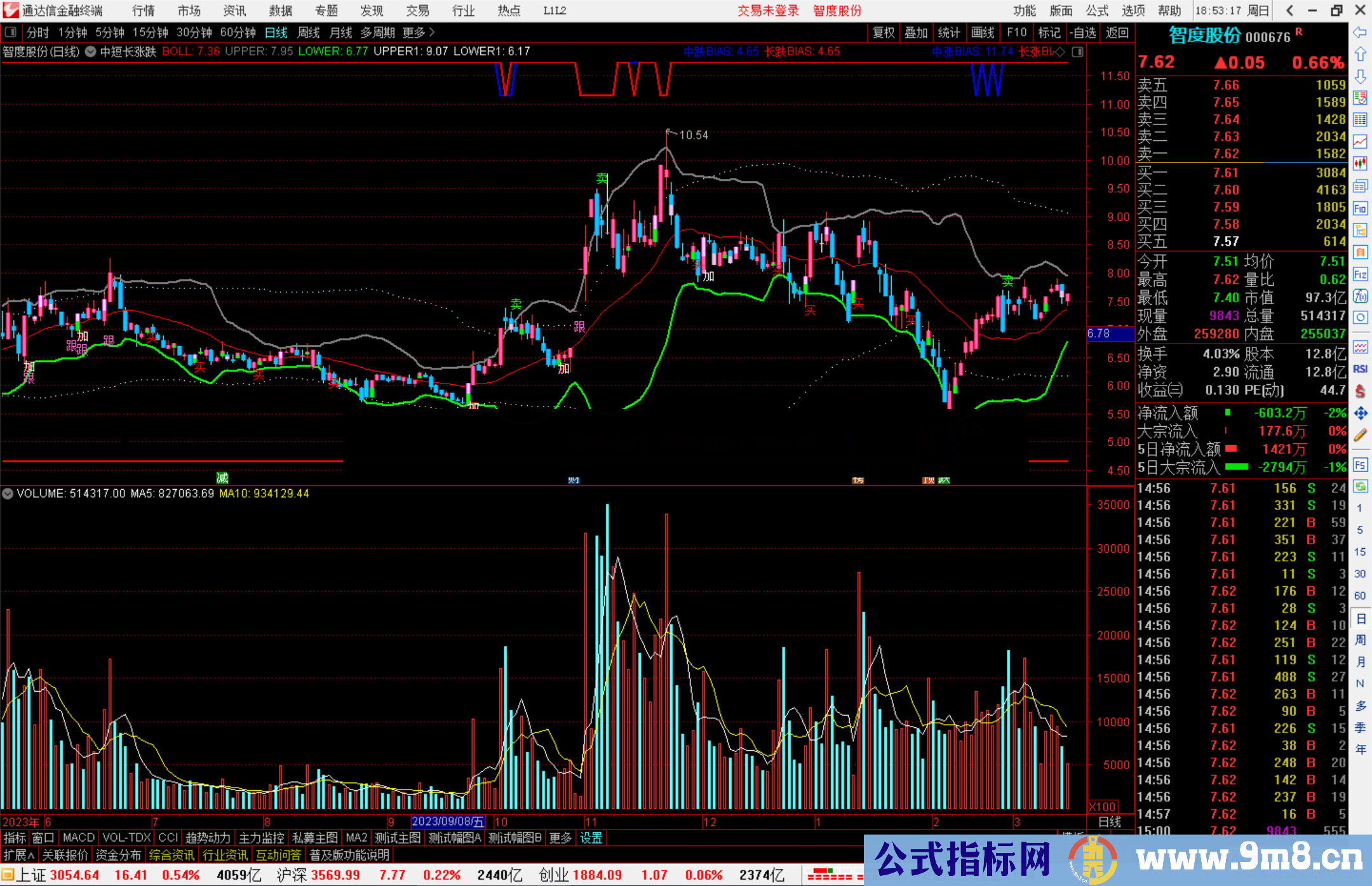Viewport: 1372px width, 886px height.
Task: Open the 行情 menu
Action: 144,11
